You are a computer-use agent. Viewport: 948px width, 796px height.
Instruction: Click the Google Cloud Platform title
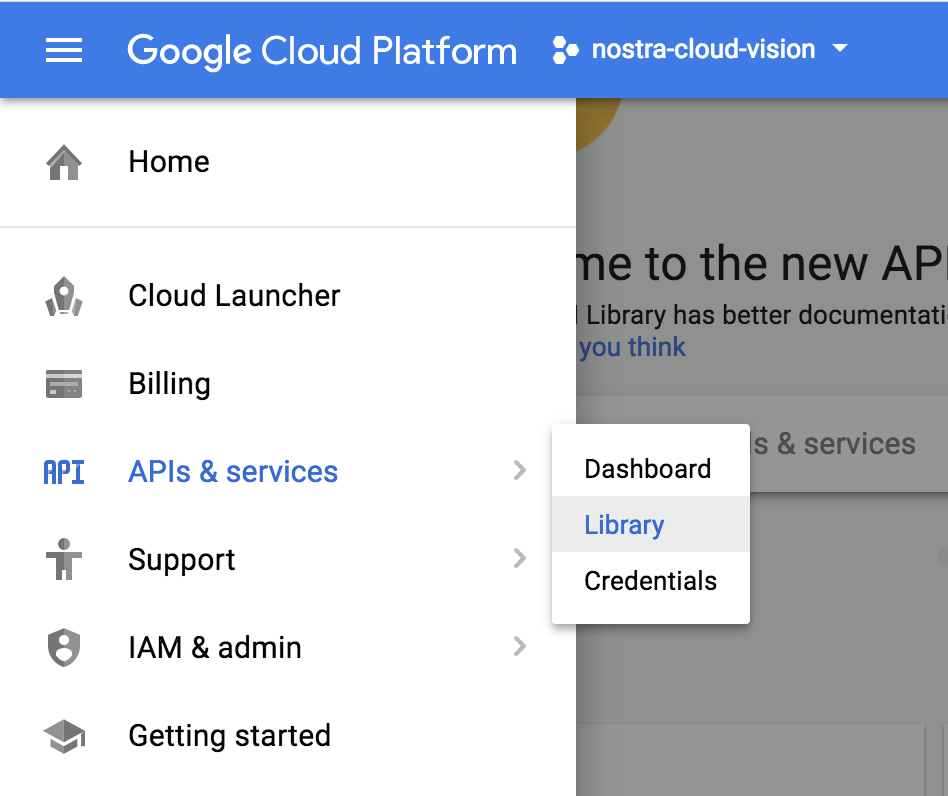point(322,51)
